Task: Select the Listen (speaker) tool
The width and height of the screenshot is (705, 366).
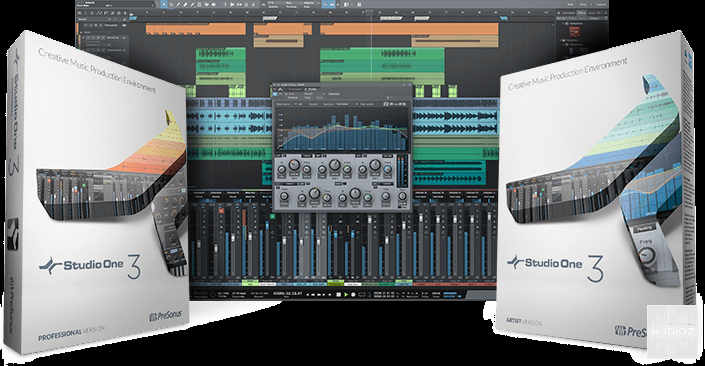Action: [214, 4]
